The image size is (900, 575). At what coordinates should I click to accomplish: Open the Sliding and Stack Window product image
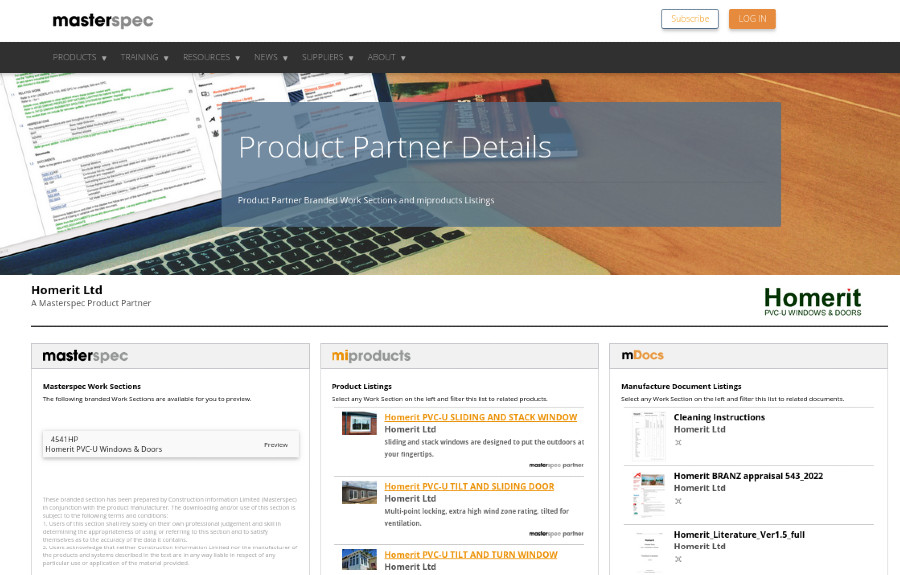[x=359, y=423]
